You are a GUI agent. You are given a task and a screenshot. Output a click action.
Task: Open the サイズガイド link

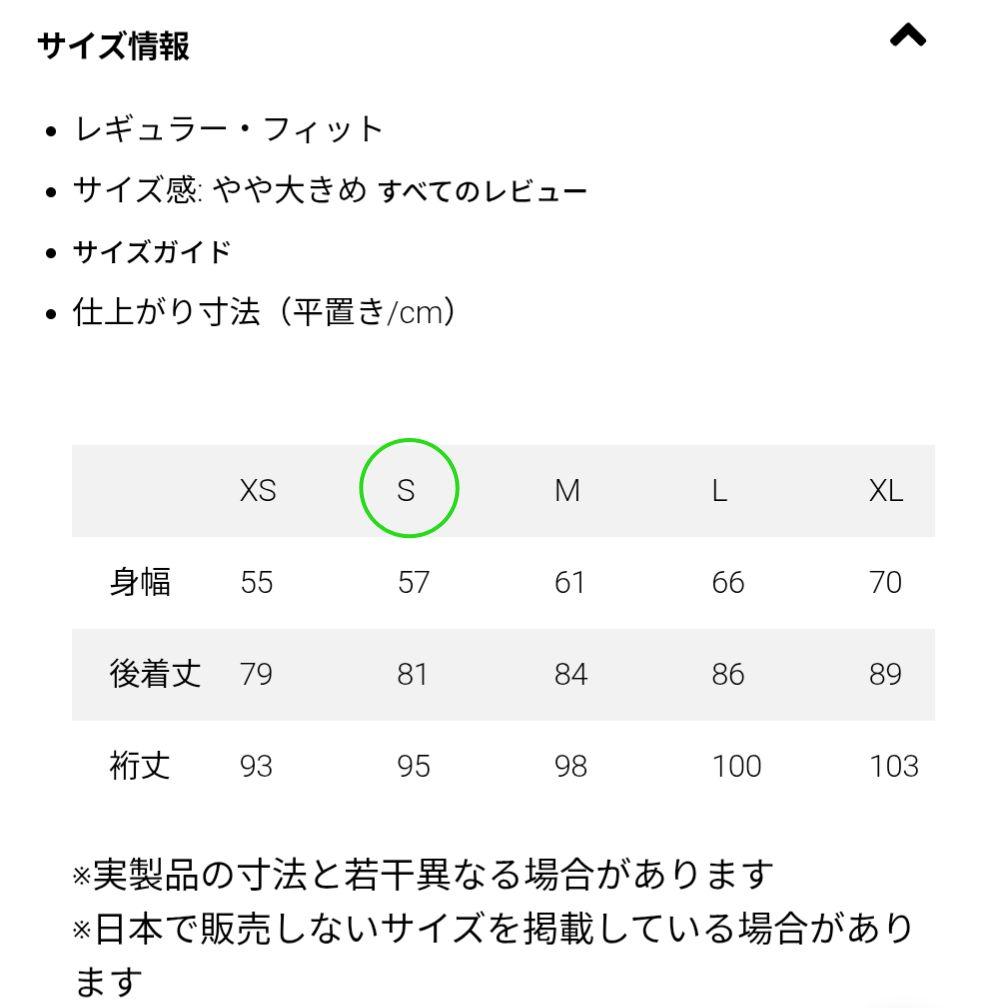151,252
